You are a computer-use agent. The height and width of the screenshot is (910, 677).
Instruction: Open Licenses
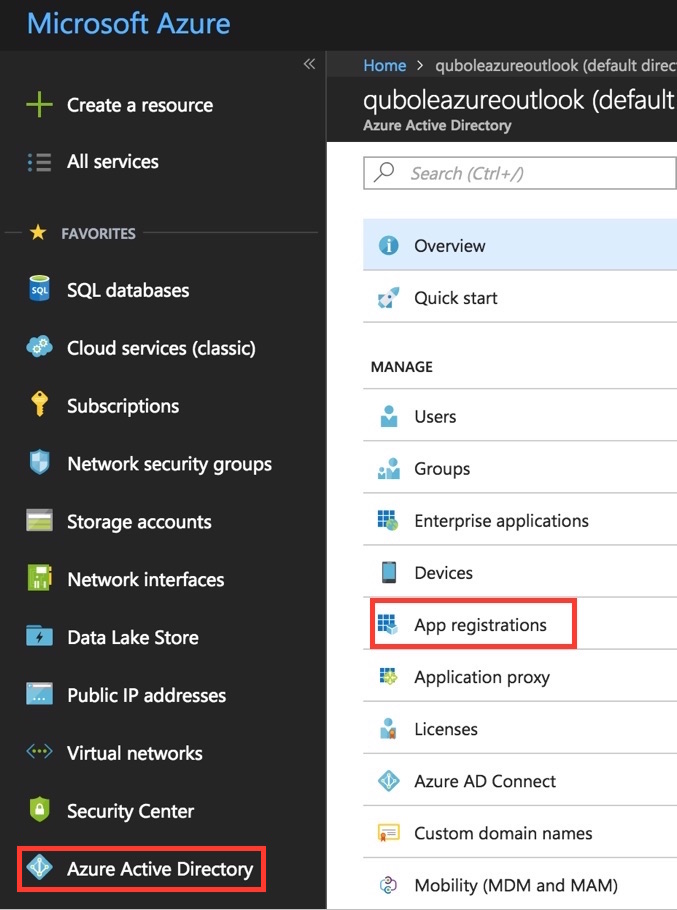pos(520,729)
